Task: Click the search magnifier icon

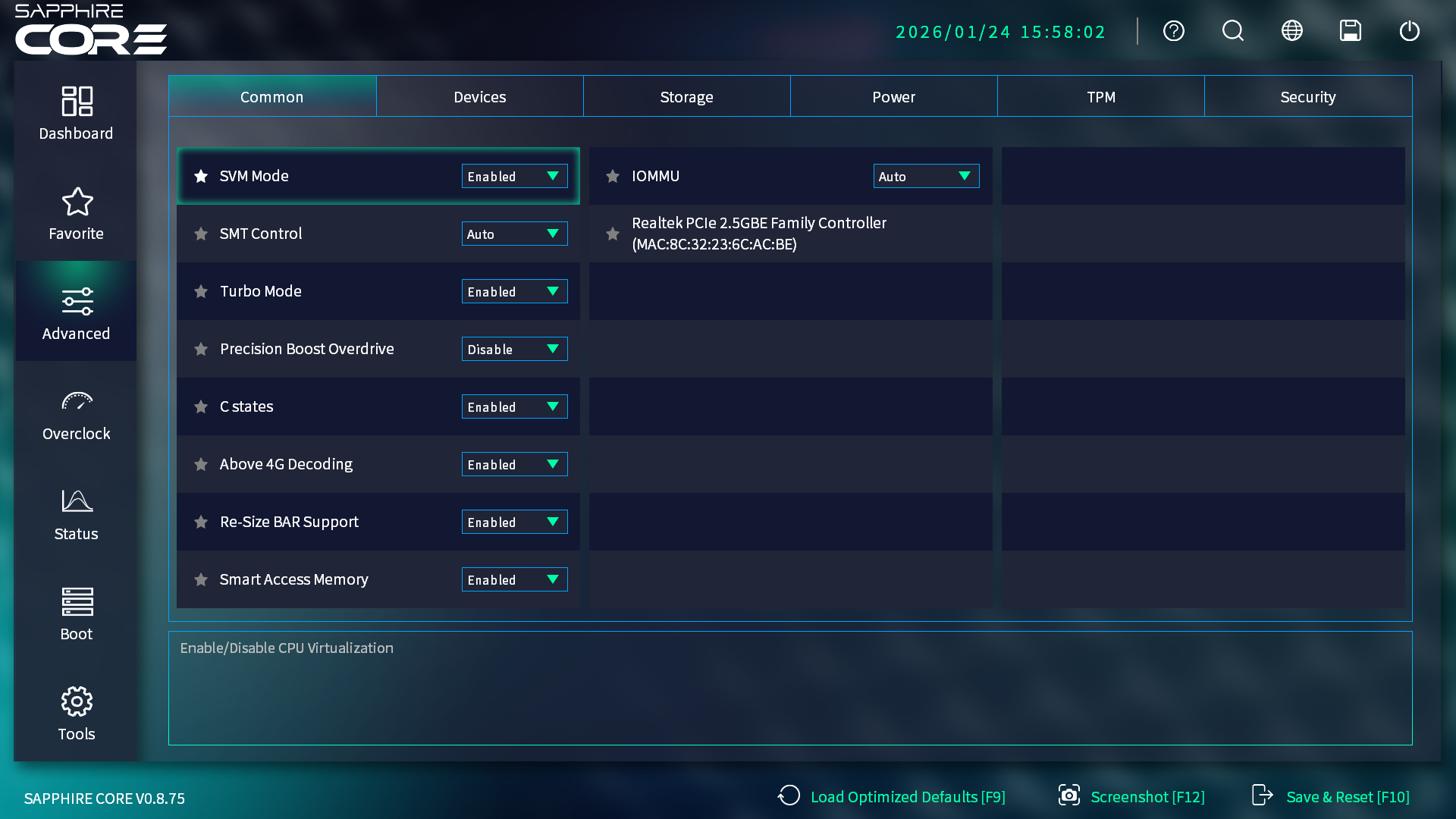Action: 1232,31
